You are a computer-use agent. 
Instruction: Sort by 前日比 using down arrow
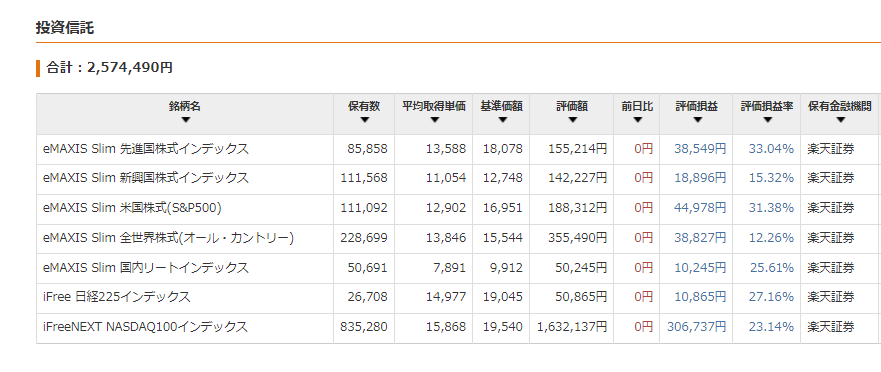(x=637, y=120)
